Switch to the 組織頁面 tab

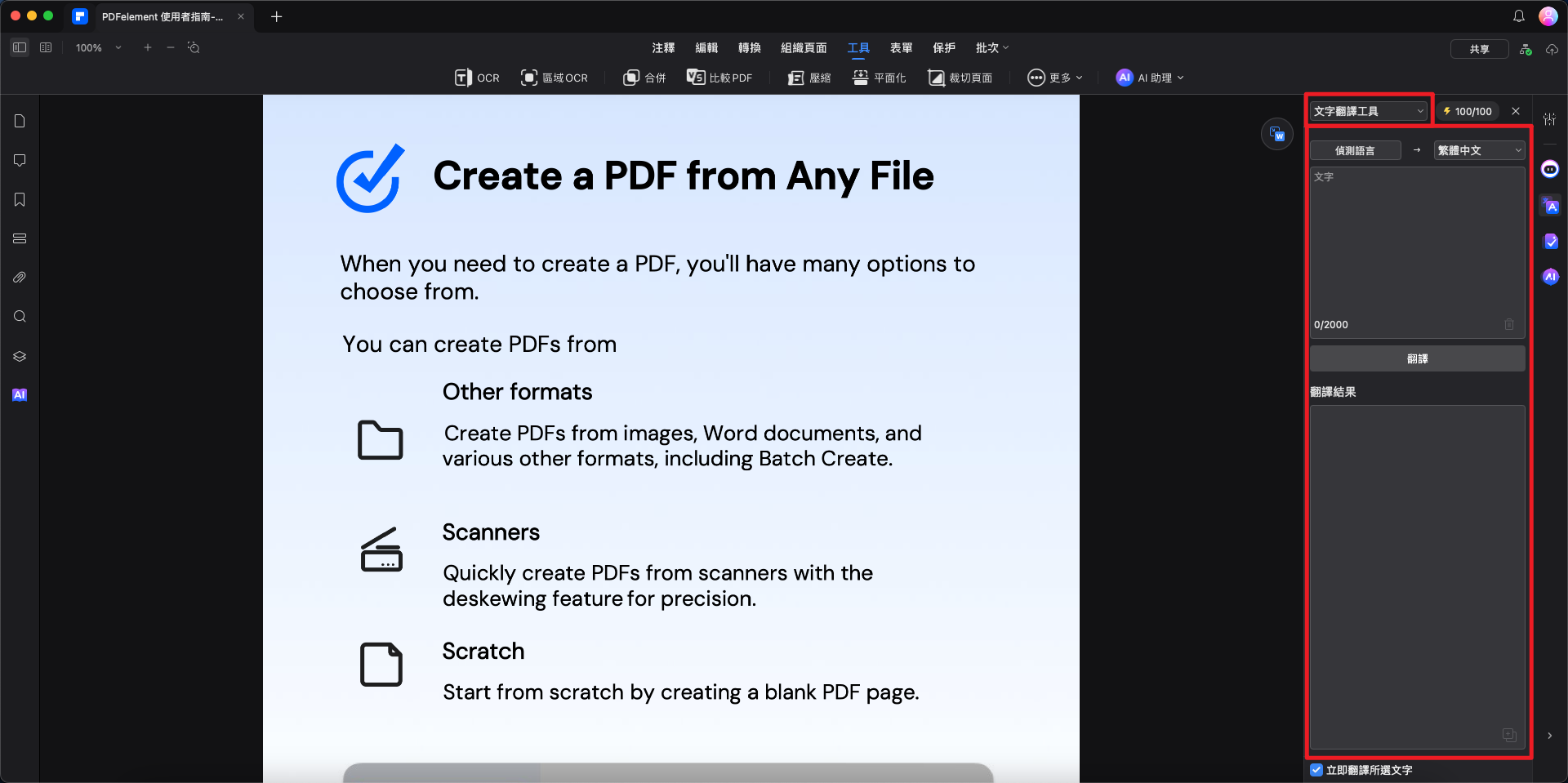tap(804, 48)
